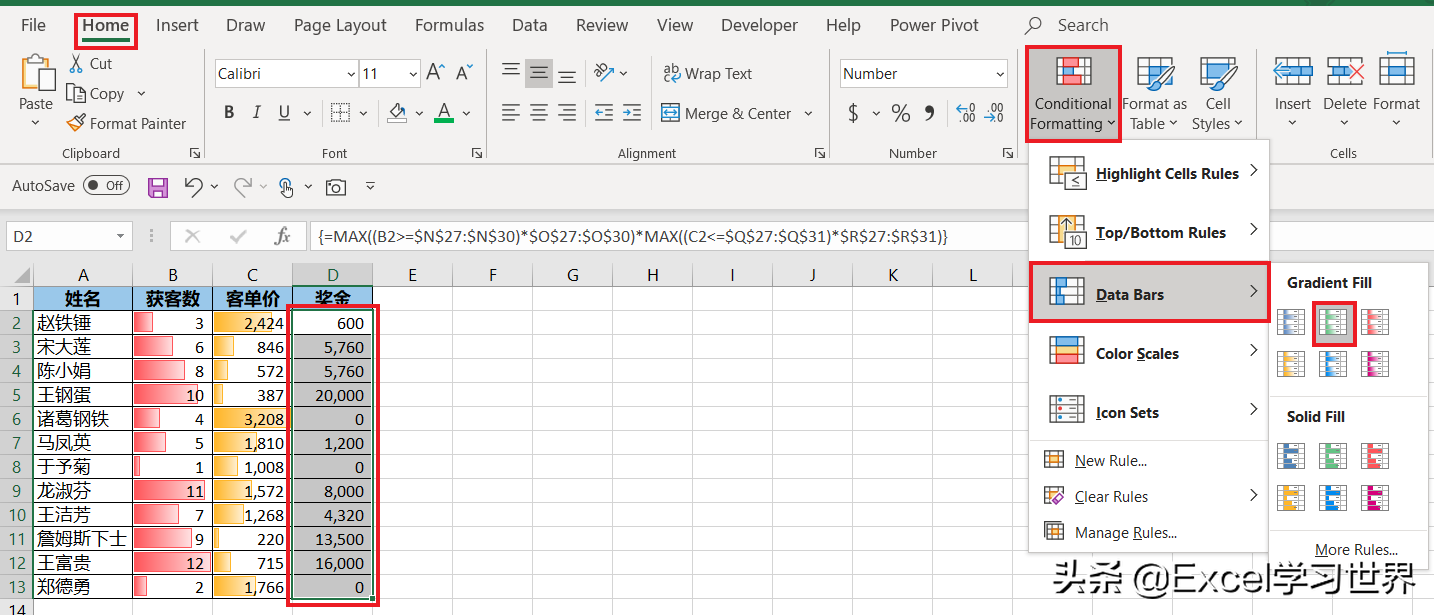Screen dimensions: 1434x615
Task: Align text to top
Action: click(511, 73)
